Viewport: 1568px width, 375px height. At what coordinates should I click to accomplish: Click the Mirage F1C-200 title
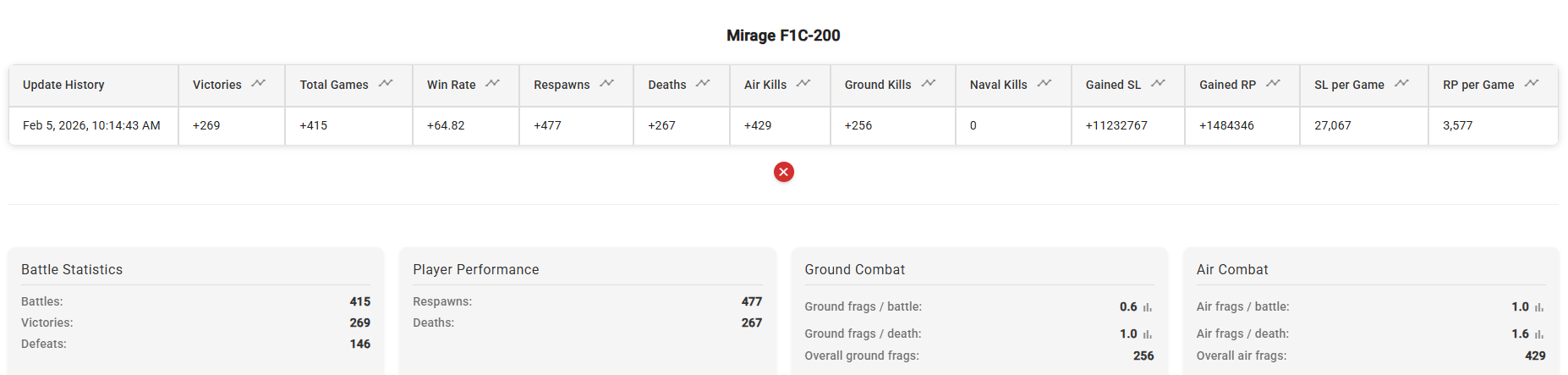783,36
